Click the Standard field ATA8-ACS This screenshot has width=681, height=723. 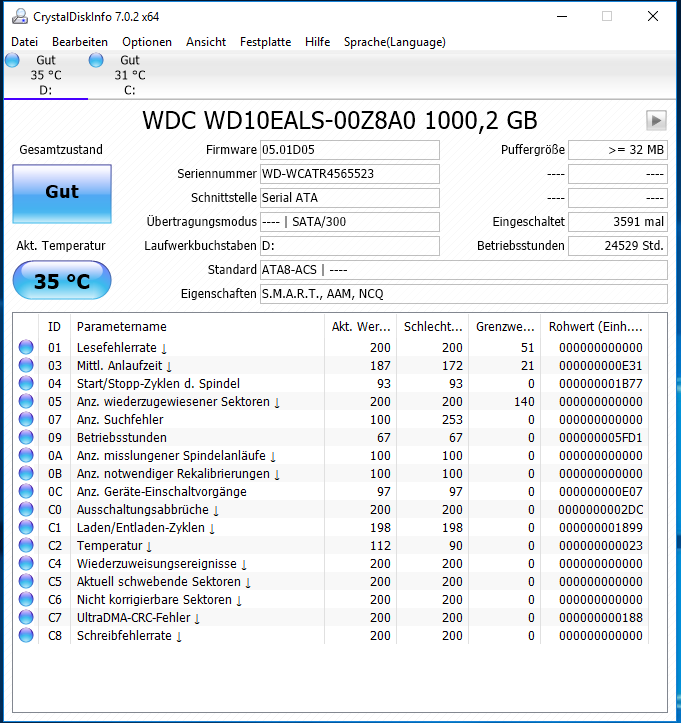[464, 270]
